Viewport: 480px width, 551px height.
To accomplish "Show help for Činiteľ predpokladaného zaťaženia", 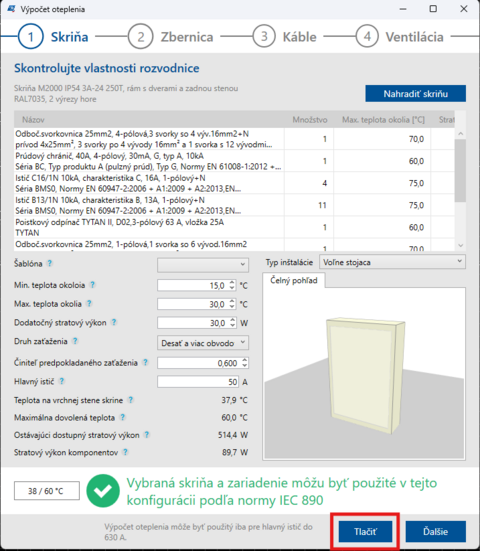I will pos(145,362).
